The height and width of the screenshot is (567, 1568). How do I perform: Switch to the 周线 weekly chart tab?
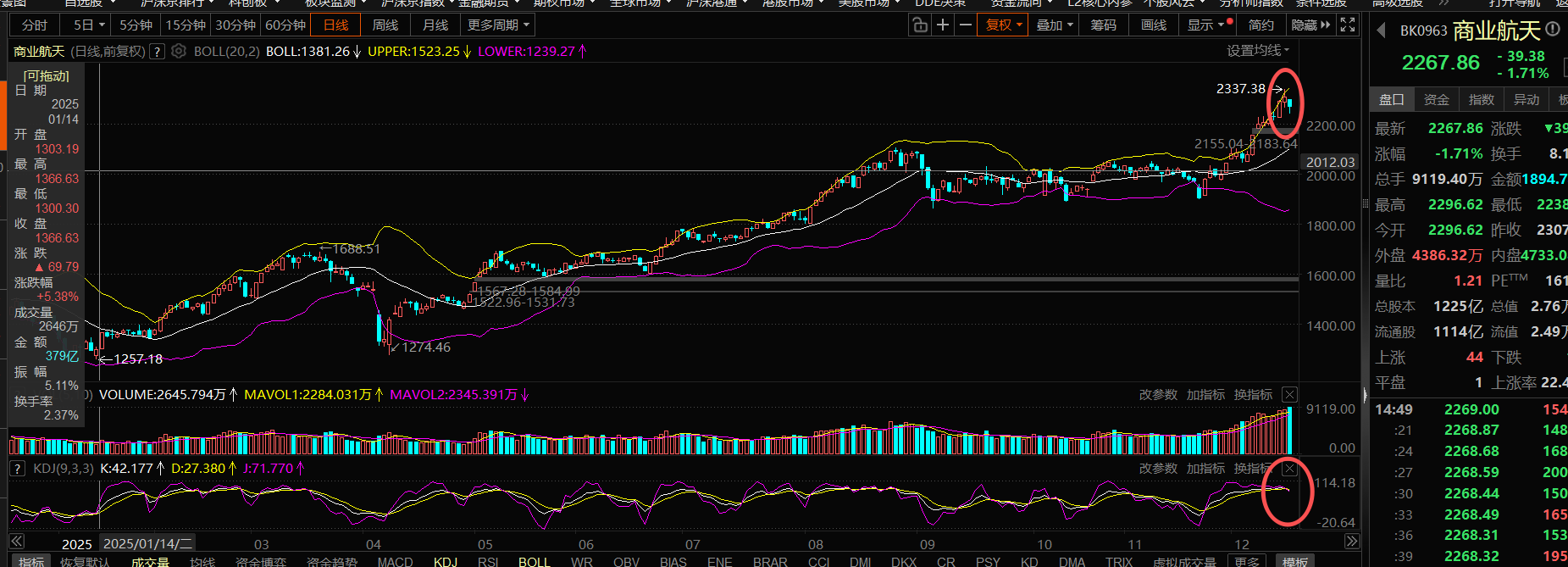pos(385,25)
